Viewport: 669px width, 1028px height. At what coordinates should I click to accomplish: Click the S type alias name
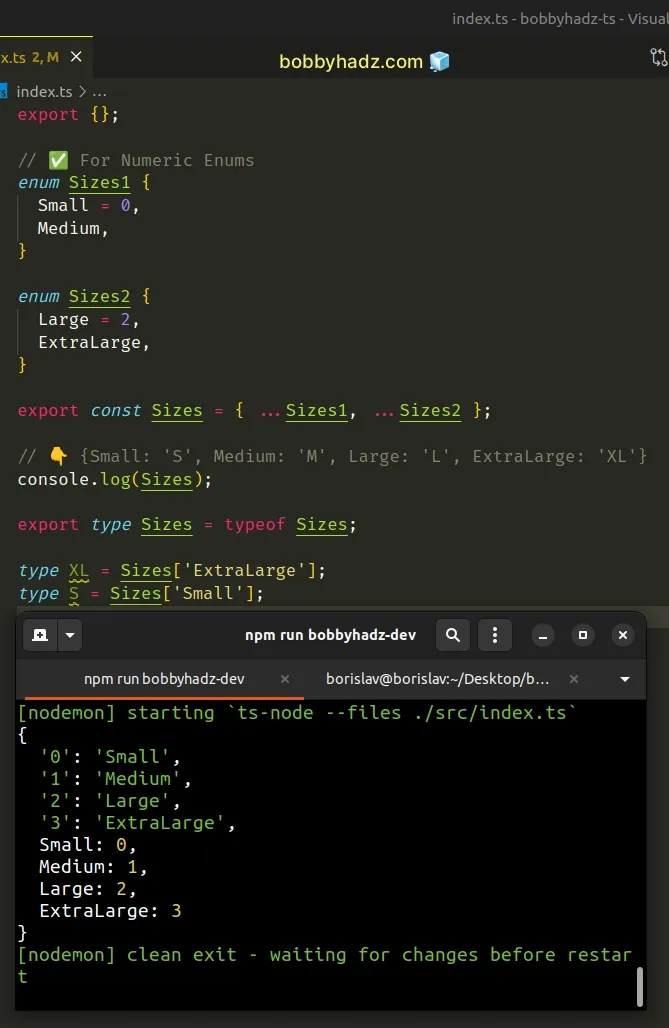click(73, 593)
